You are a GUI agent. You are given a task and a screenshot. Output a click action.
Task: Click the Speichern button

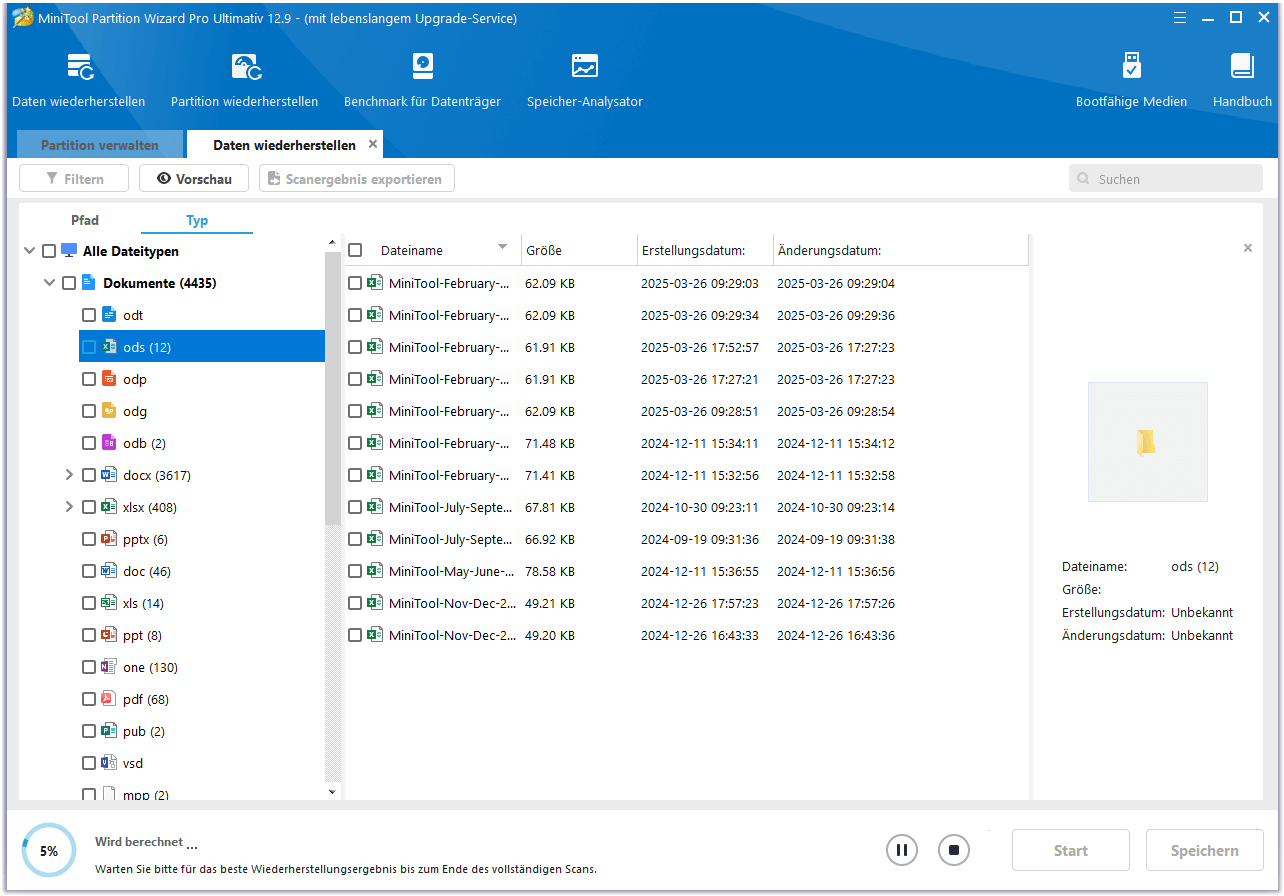pyautogui.click(x=1204, y=851)
